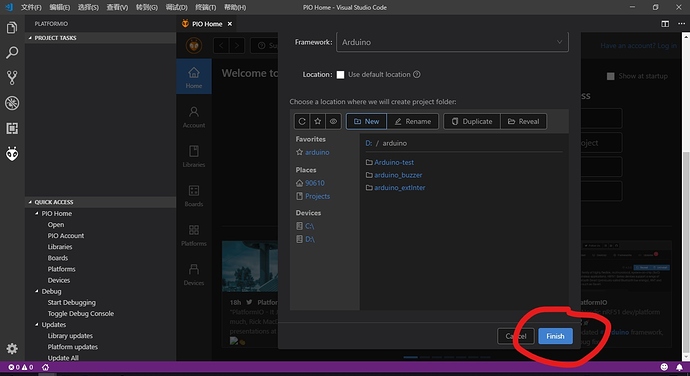Click the New folder button
The height and width of the screenshot is (376, 690).
366,122
